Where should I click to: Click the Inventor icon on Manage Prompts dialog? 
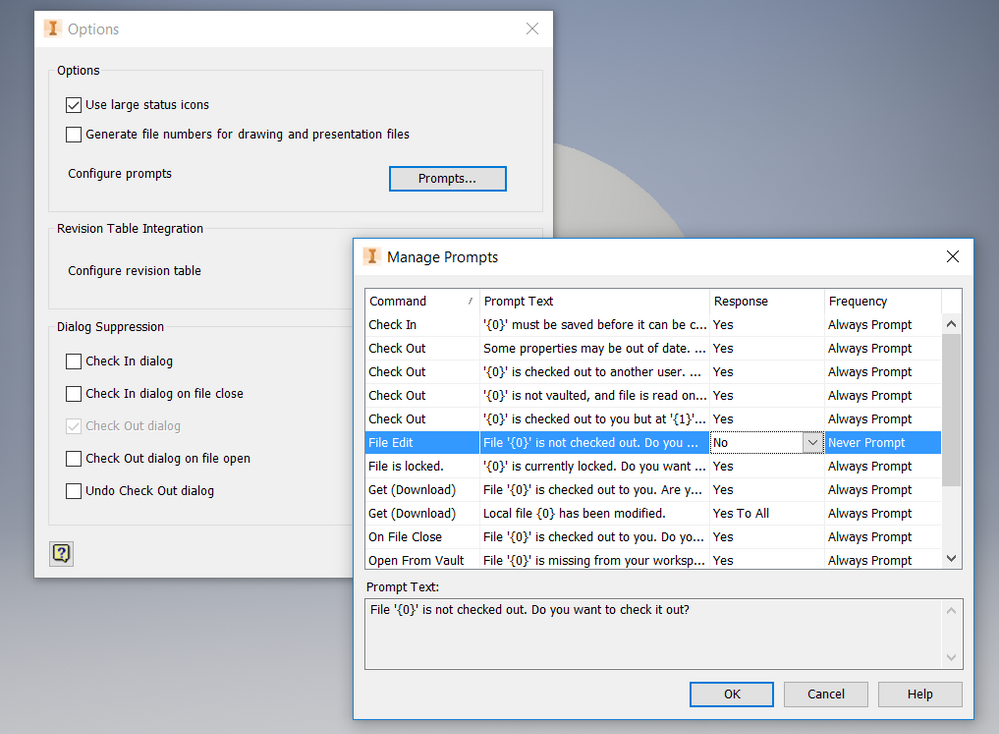[x=371, y=257]
